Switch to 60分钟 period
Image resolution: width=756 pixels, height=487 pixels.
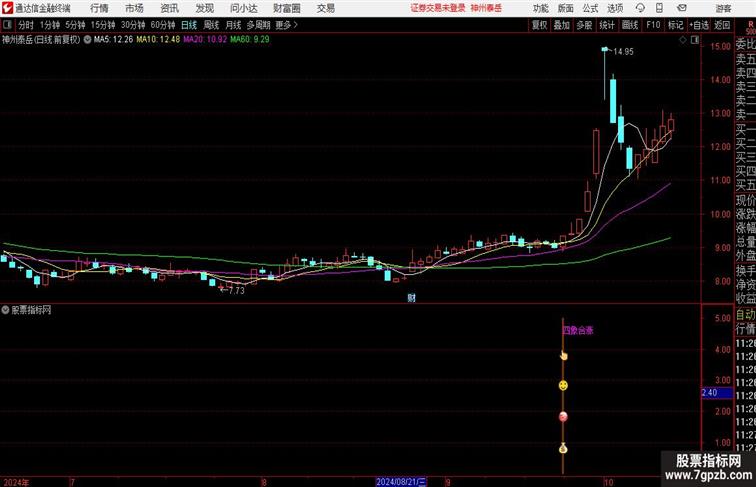point(163,25)
